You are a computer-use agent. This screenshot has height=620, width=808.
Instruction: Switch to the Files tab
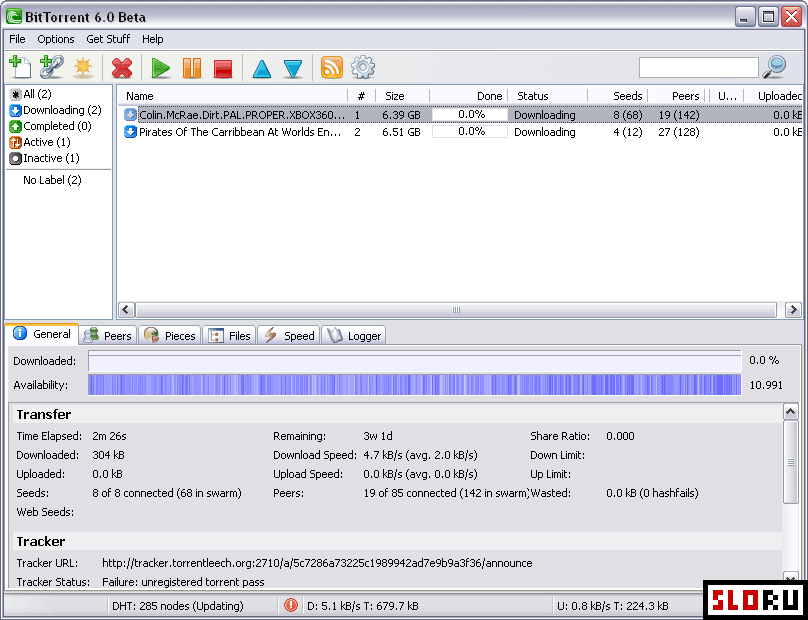click(229, 336)
